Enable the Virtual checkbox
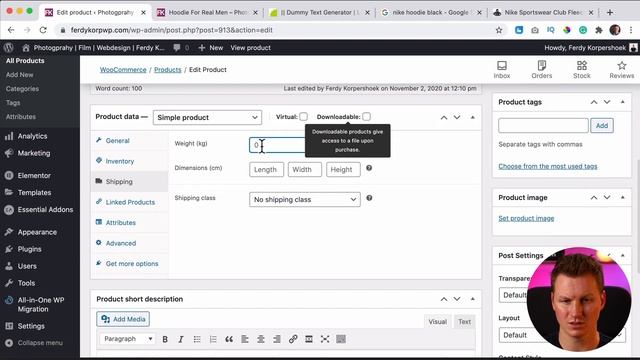Screen dimensions: 640x360 [303, 117]
